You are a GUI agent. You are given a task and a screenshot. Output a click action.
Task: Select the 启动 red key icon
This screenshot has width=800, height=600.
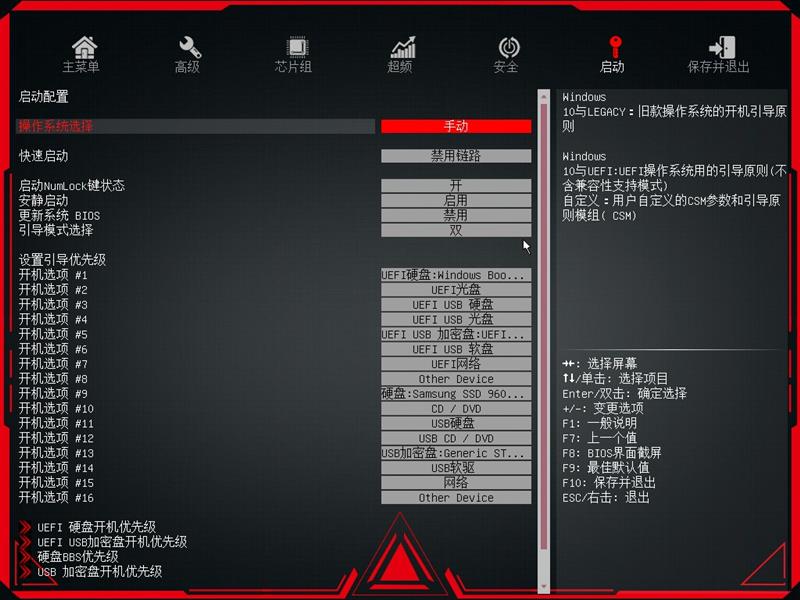click(x=615, y=47)
